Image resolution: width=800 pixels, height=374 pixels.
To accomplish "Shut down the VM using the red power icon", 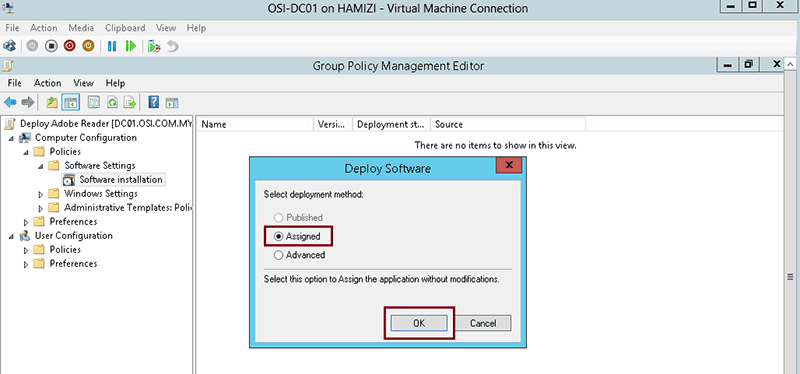I will [x=69, y=46].
